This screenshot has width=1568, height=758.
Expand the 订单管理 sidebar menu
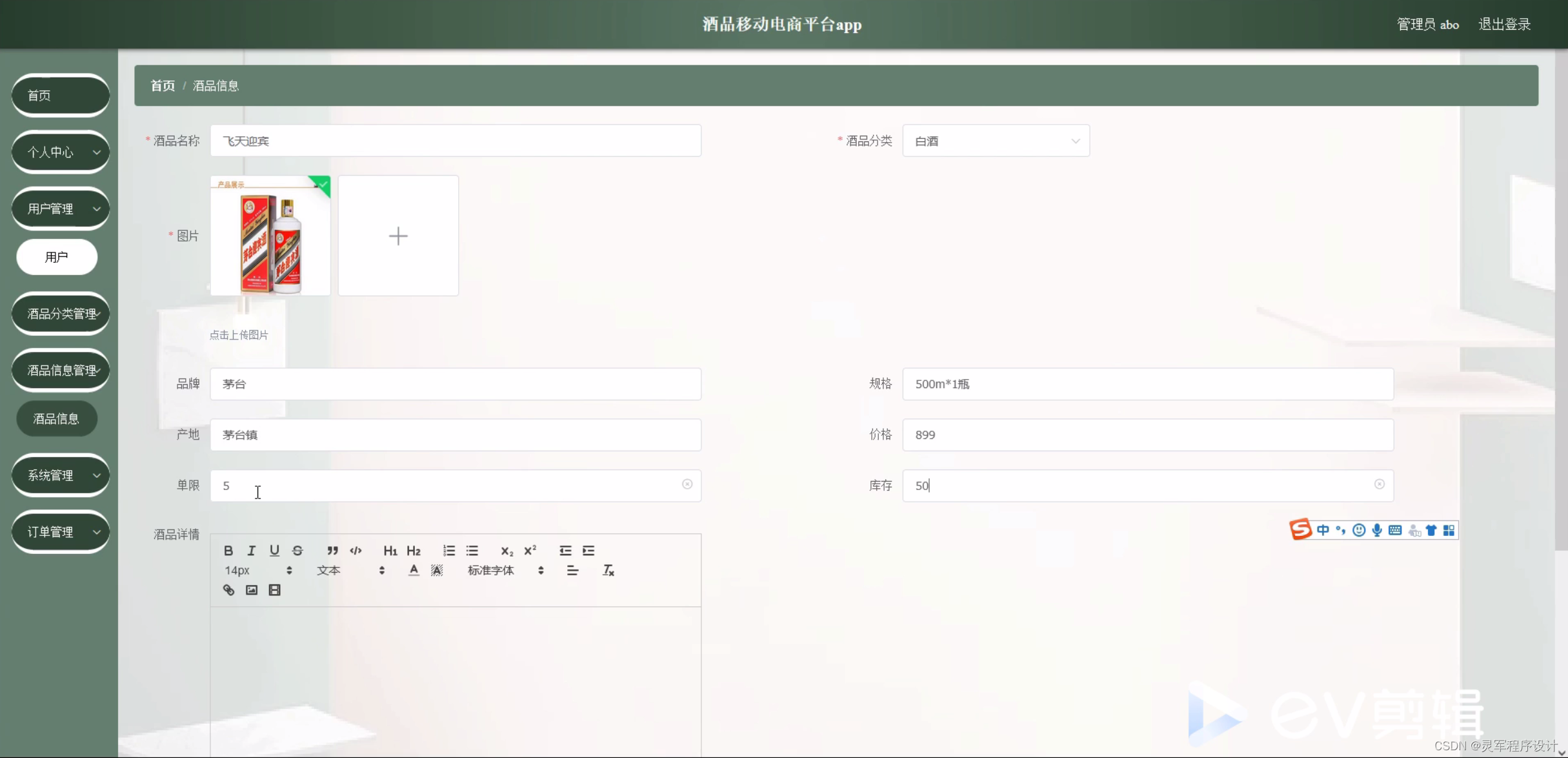click(61, 531)
